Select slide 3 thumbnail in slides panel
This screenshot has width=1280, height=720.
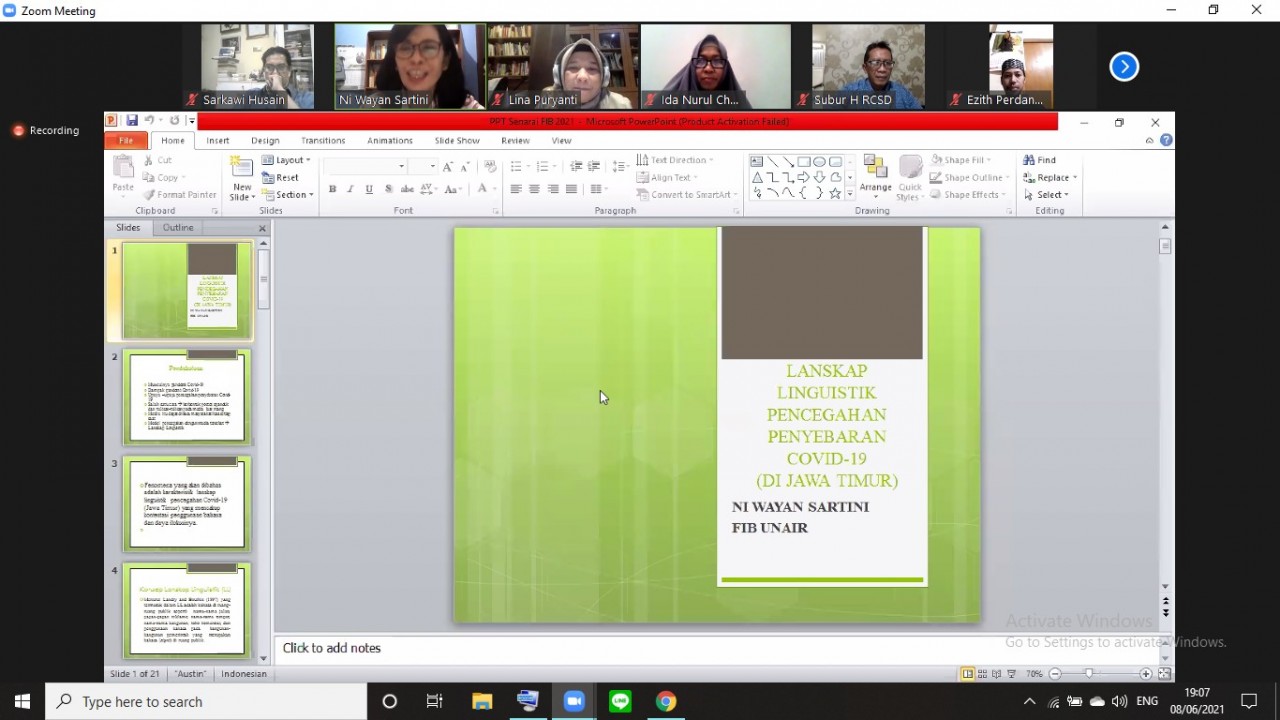pyautogui.click(x=186, y=504)
